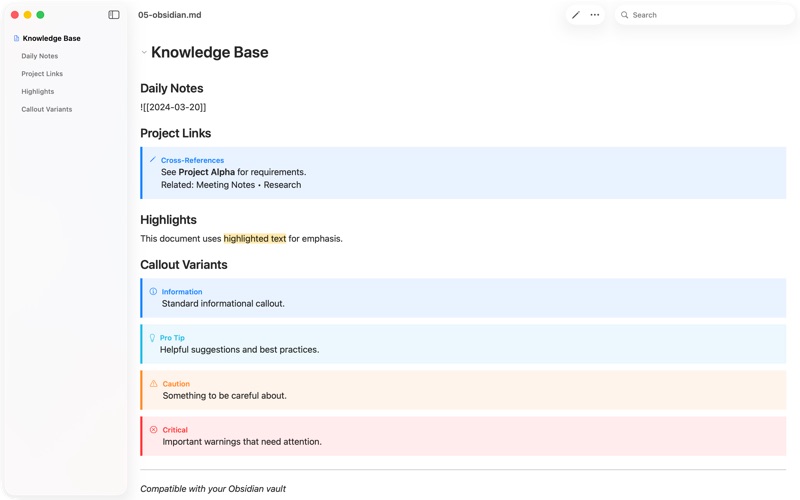
Task: Minimize the window with the yellow button
Action: point(28,15)
